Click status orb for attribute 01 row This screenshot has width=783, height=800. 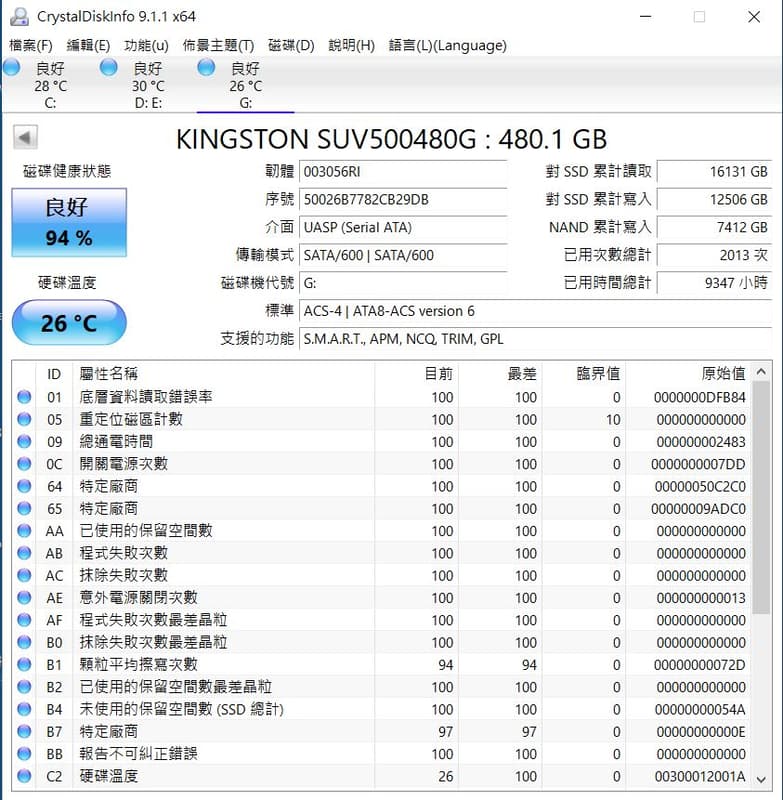point(24,397)
